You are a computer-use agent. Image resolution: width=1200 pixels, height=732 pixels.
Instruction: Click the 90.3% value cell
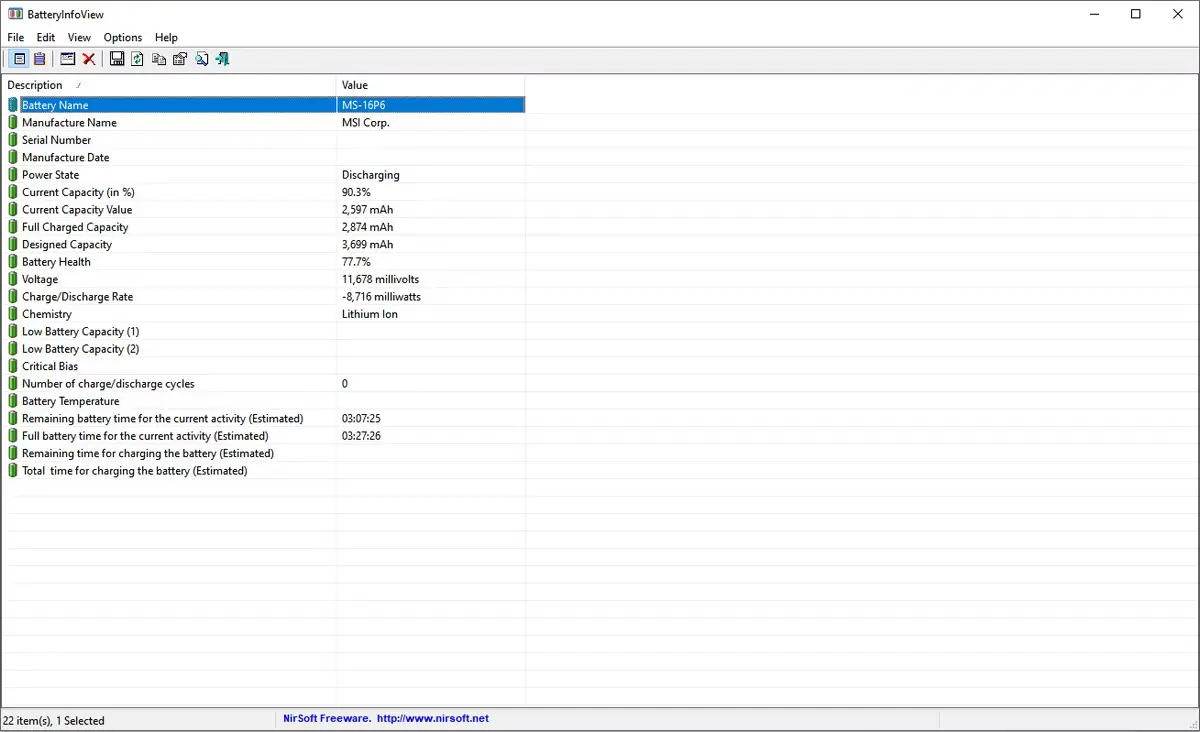coord(356,192)
